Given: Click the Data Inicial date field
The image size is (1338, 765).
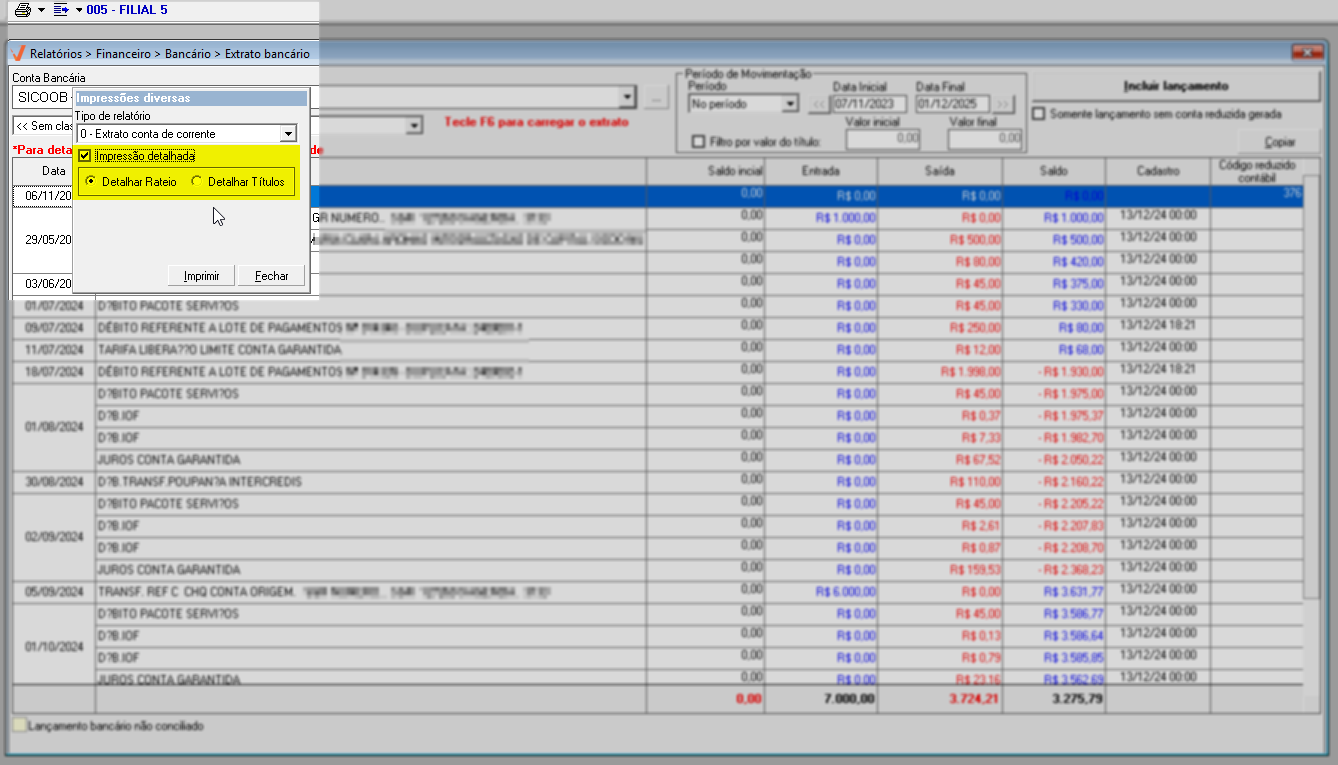Looking at the screenshot, I should pos(868,104).
